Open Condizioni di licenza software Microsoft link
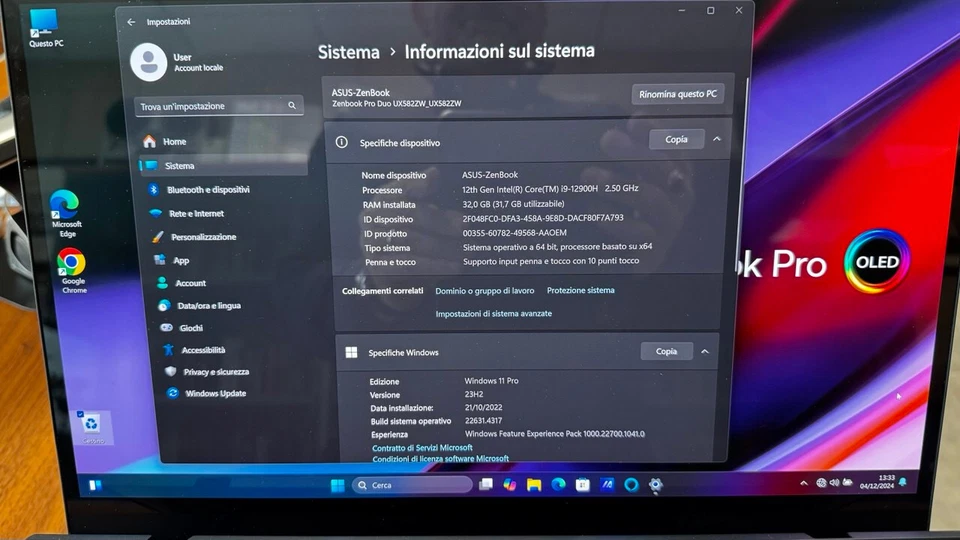960x540 pixels. pyautogui.click(x=440, y=459)
